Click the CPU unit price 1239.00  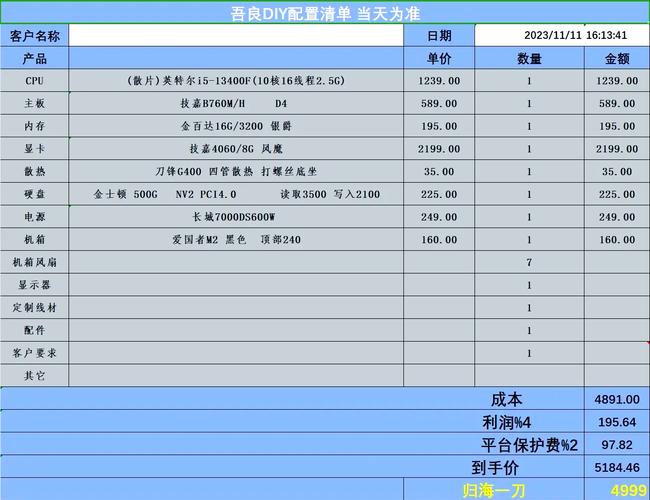click(x=439, y=81)
